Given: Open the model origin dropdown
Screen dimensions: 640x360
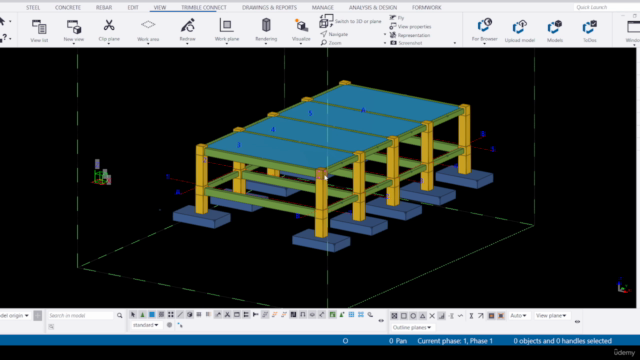Looking at the screenshot, I should click(x=15, y=316).
